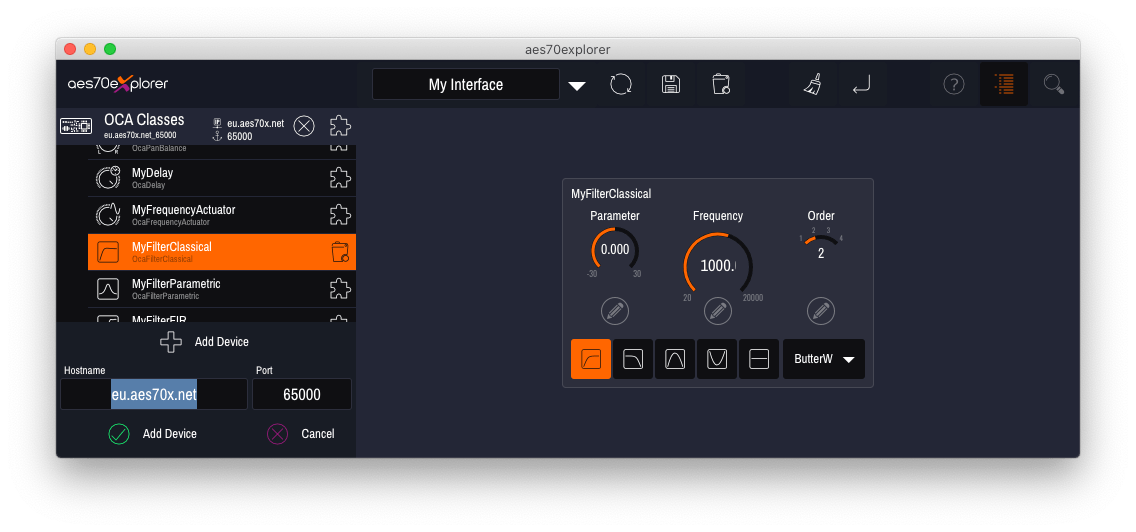Save the interface with the floppy disk icon
The image size is (1136, 532).
[671, 85]
